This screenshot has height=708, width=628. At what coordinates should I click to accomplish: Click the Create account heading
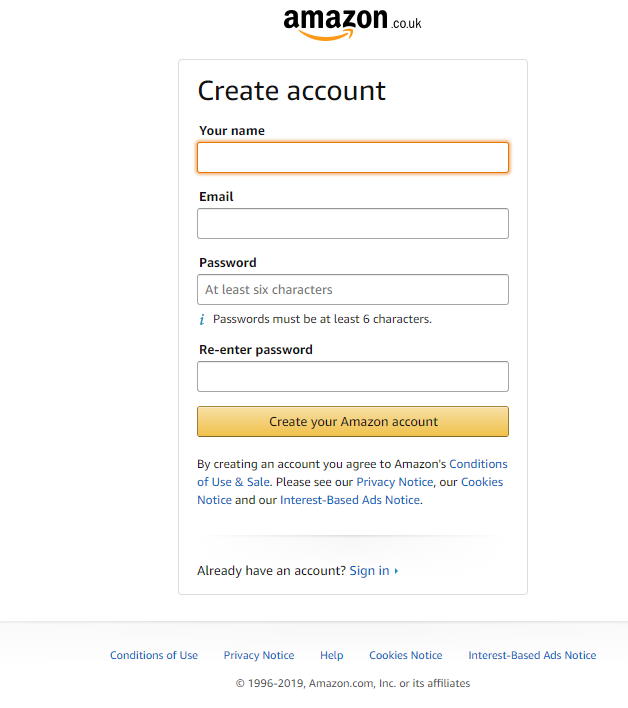pos(292,91)
